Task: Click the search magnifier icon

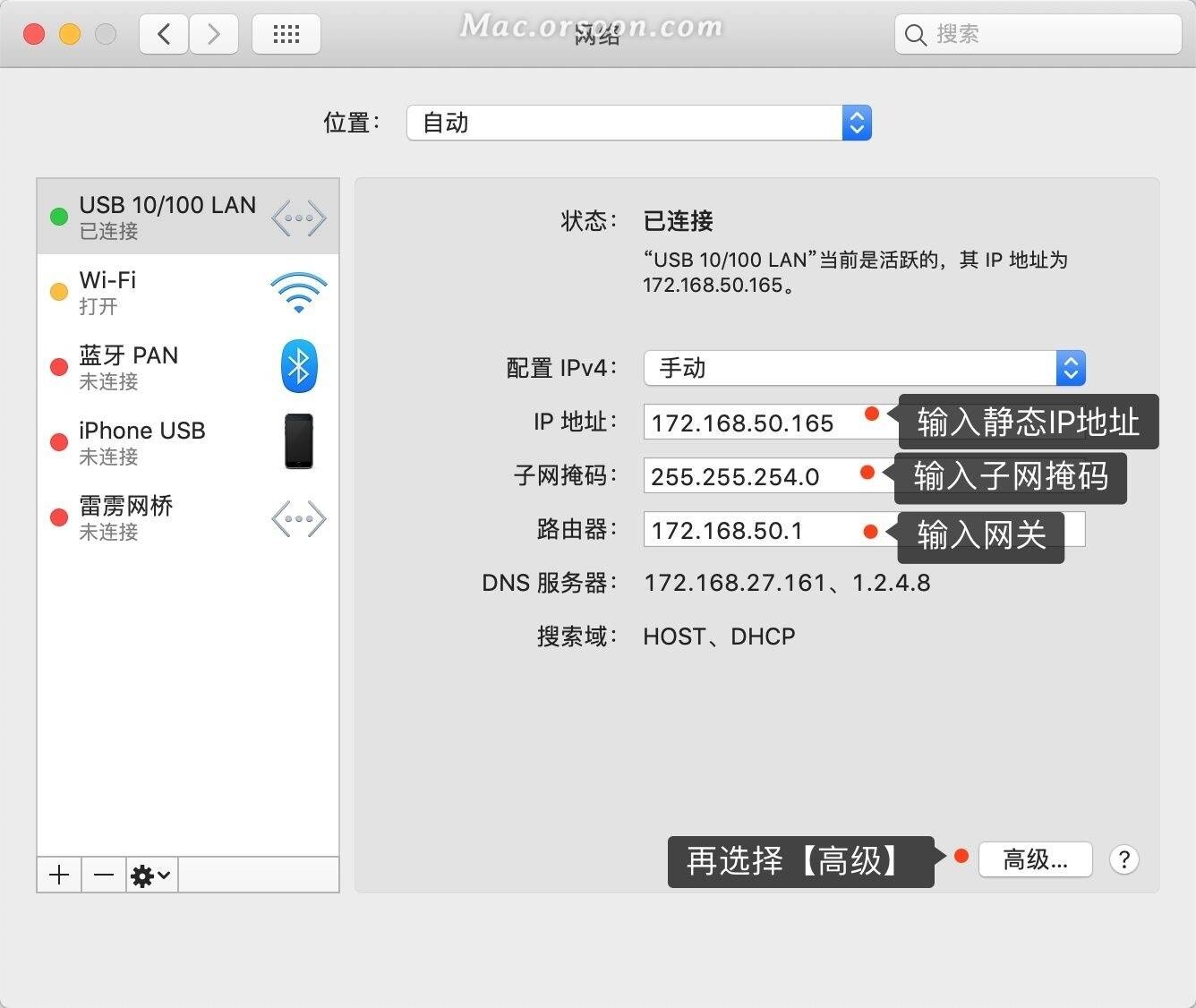Action: click(915, 34)
